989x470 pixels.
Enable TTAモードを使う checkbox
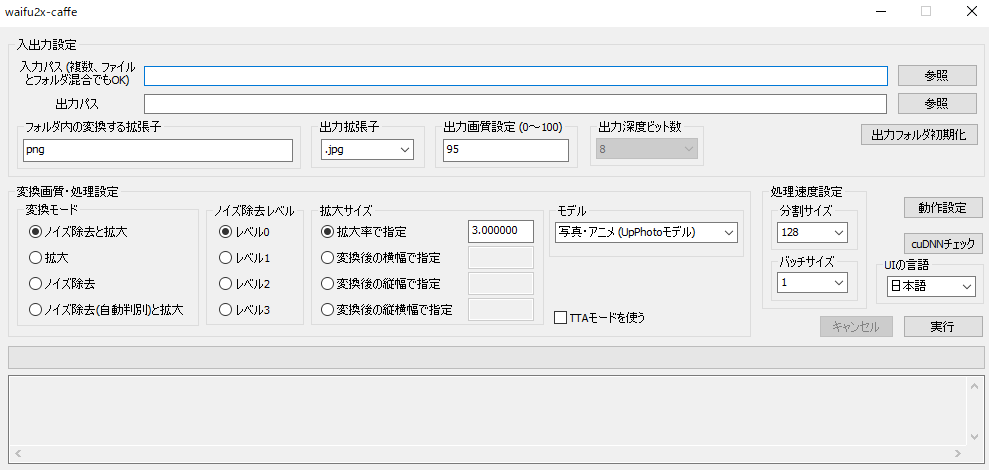[599, 317]
